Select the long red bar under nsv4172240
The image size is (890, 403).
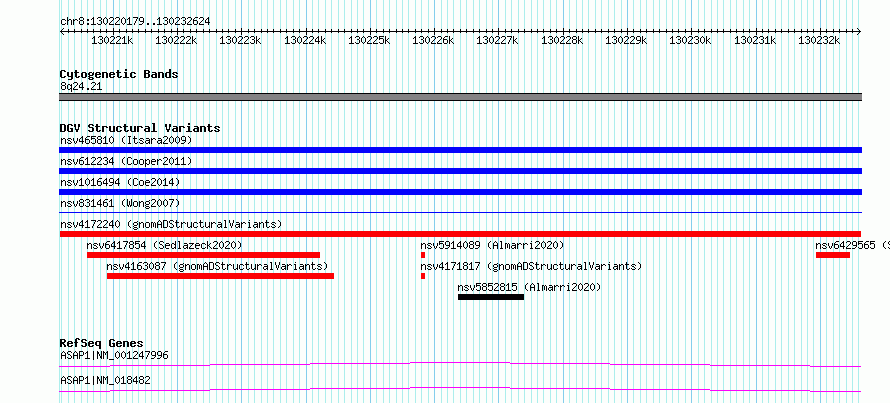pyautogui.click(x=460, y=234)
